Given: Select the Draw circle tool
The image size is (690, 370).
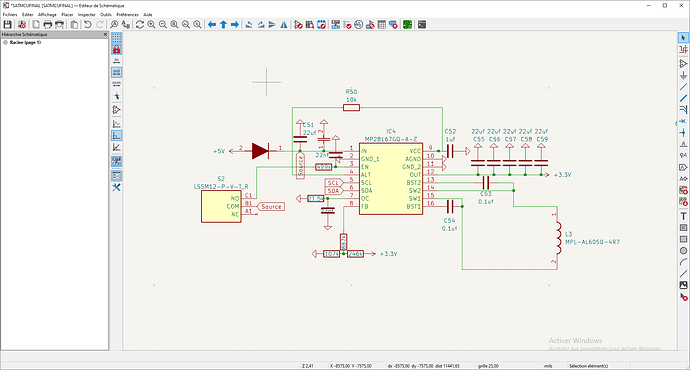Looking at the screenshot, I should (x=683, y=251).
